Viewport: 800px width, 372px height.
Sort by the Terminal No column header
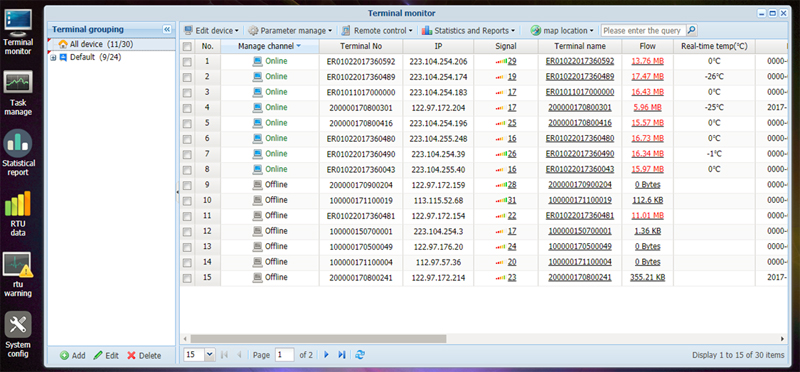pos(361,46)
